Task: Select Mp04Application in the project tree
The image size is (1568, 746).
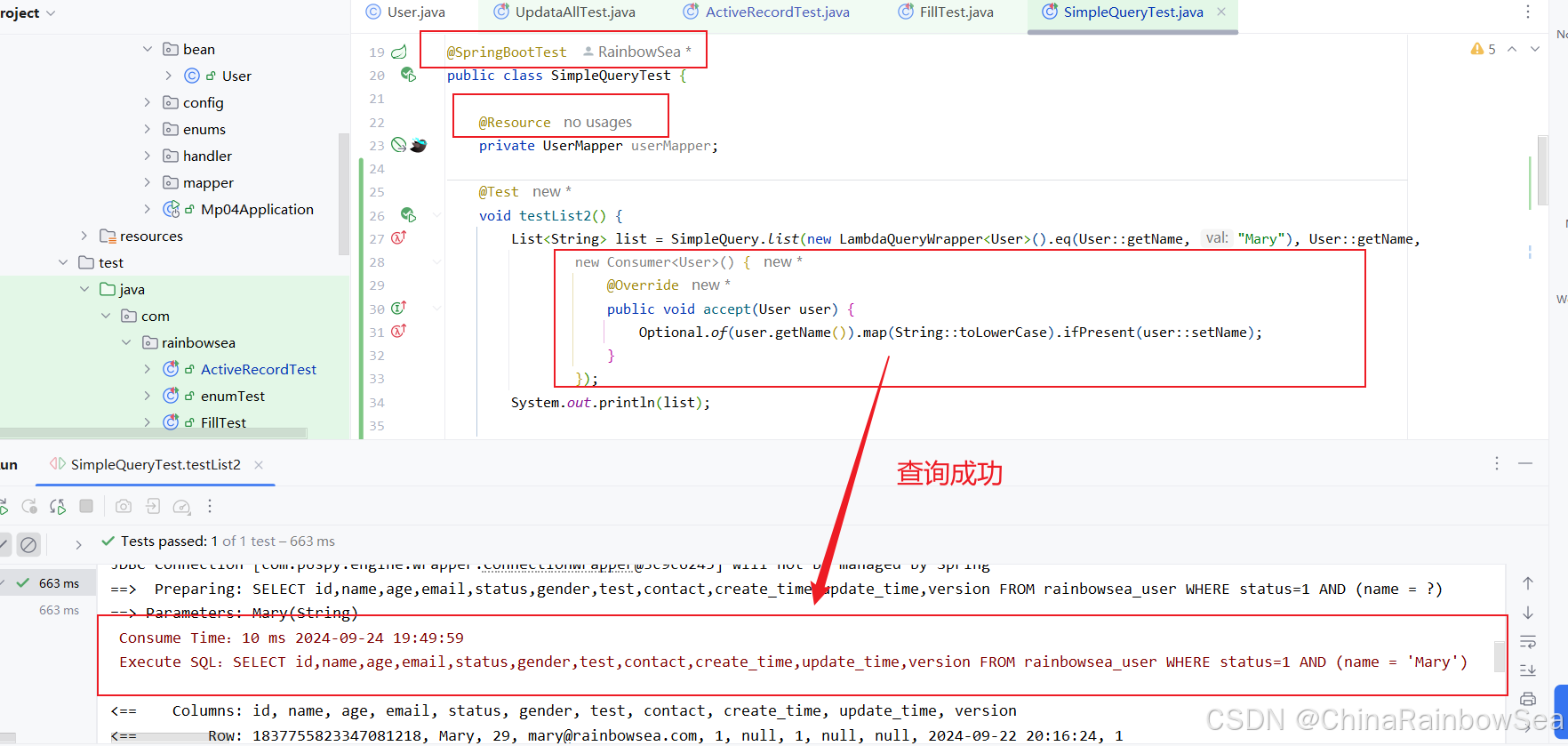Action: (256, 209)
